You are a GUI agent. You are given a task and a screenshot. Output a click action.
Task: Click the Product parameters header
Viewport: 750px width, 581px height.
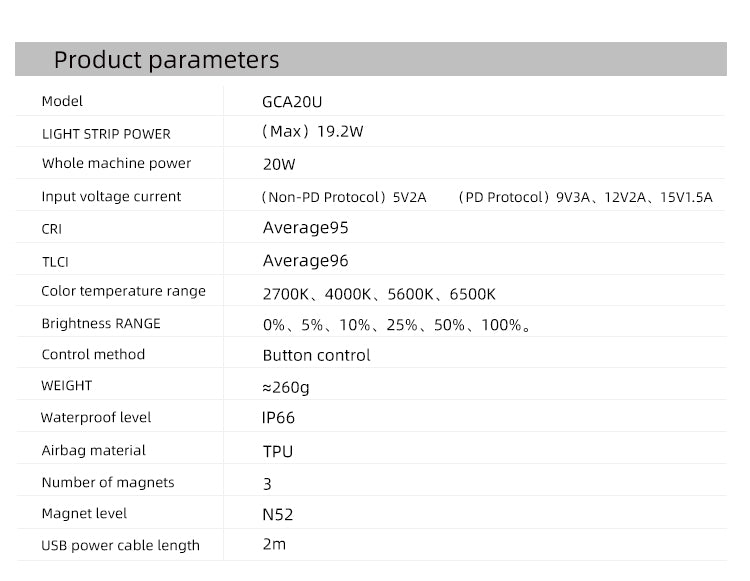pyautogui.click(x=166, y=60)
